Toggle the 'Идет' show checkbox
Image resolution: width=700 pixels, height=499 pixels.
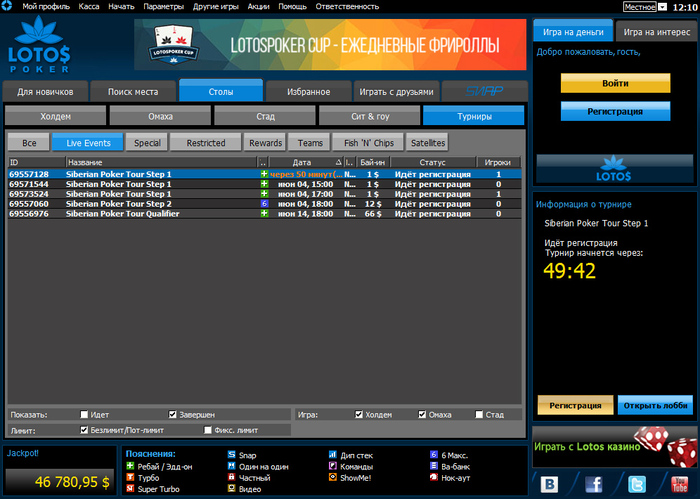click(x=84, y=414)
